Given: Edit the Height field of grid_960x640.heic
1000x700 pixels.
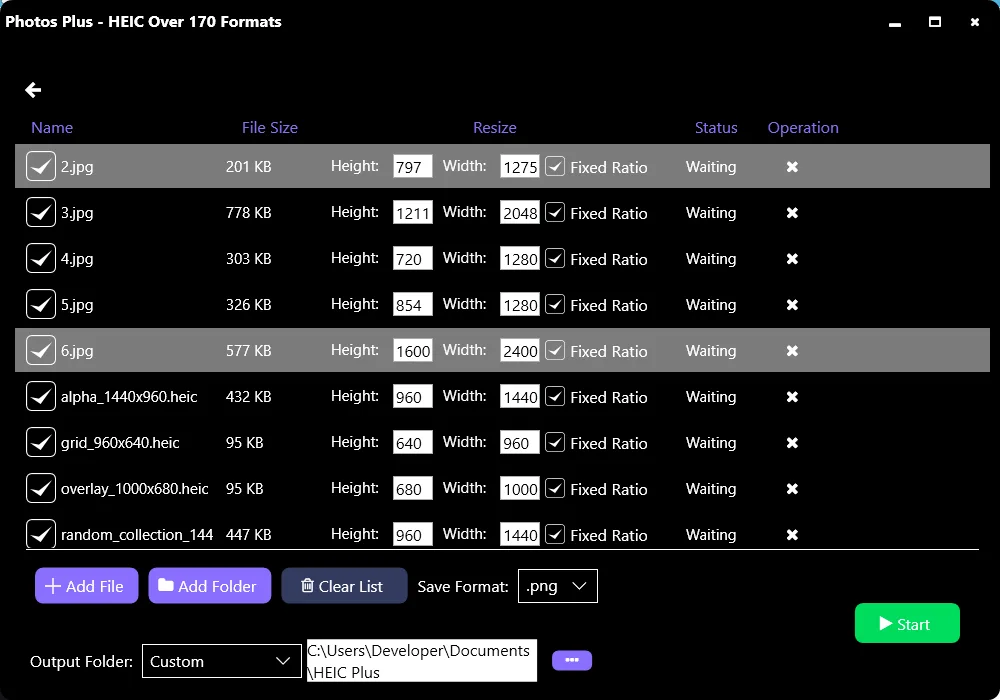Looking at the screenshot, I should pyautogui.click(x=413, y=442).
